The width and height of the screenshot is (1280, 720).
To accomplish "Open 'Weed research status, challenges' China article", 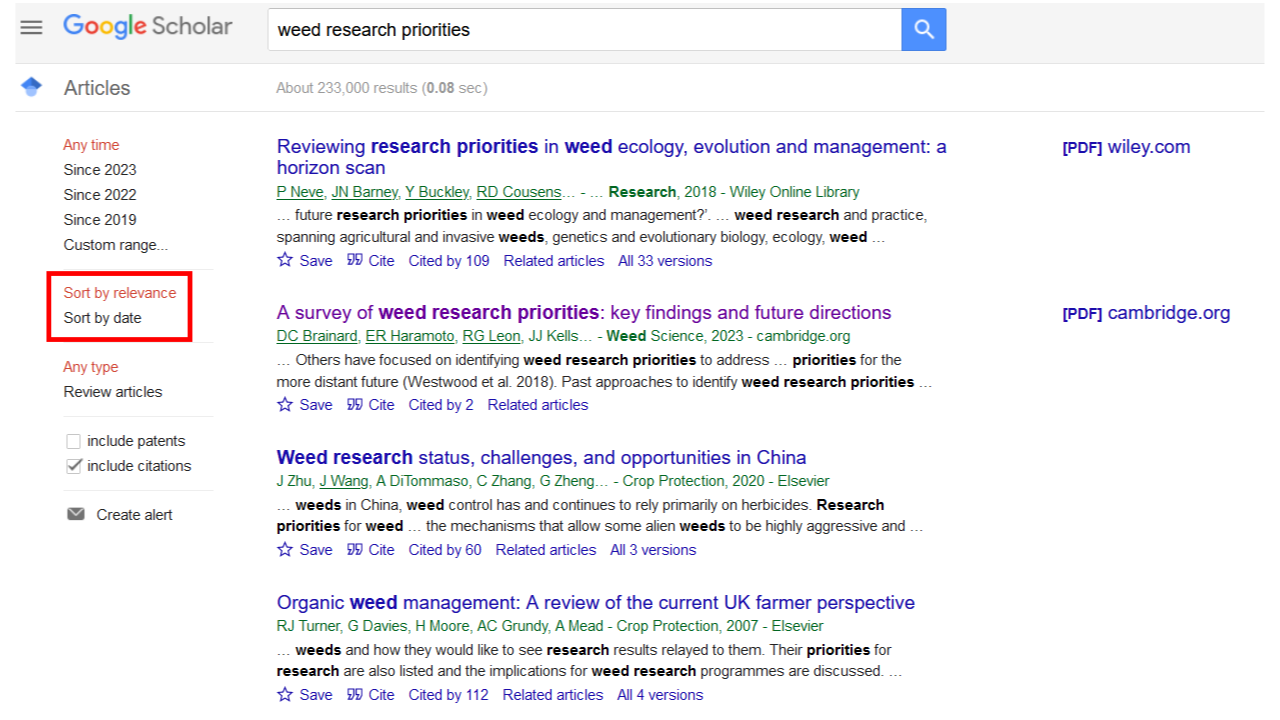I will point(541,458).
